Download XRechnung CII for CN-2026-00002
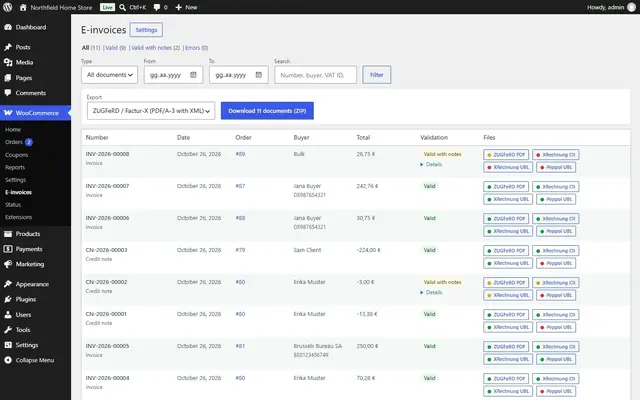The image size is (640, 400). click(x=556, y=282)
